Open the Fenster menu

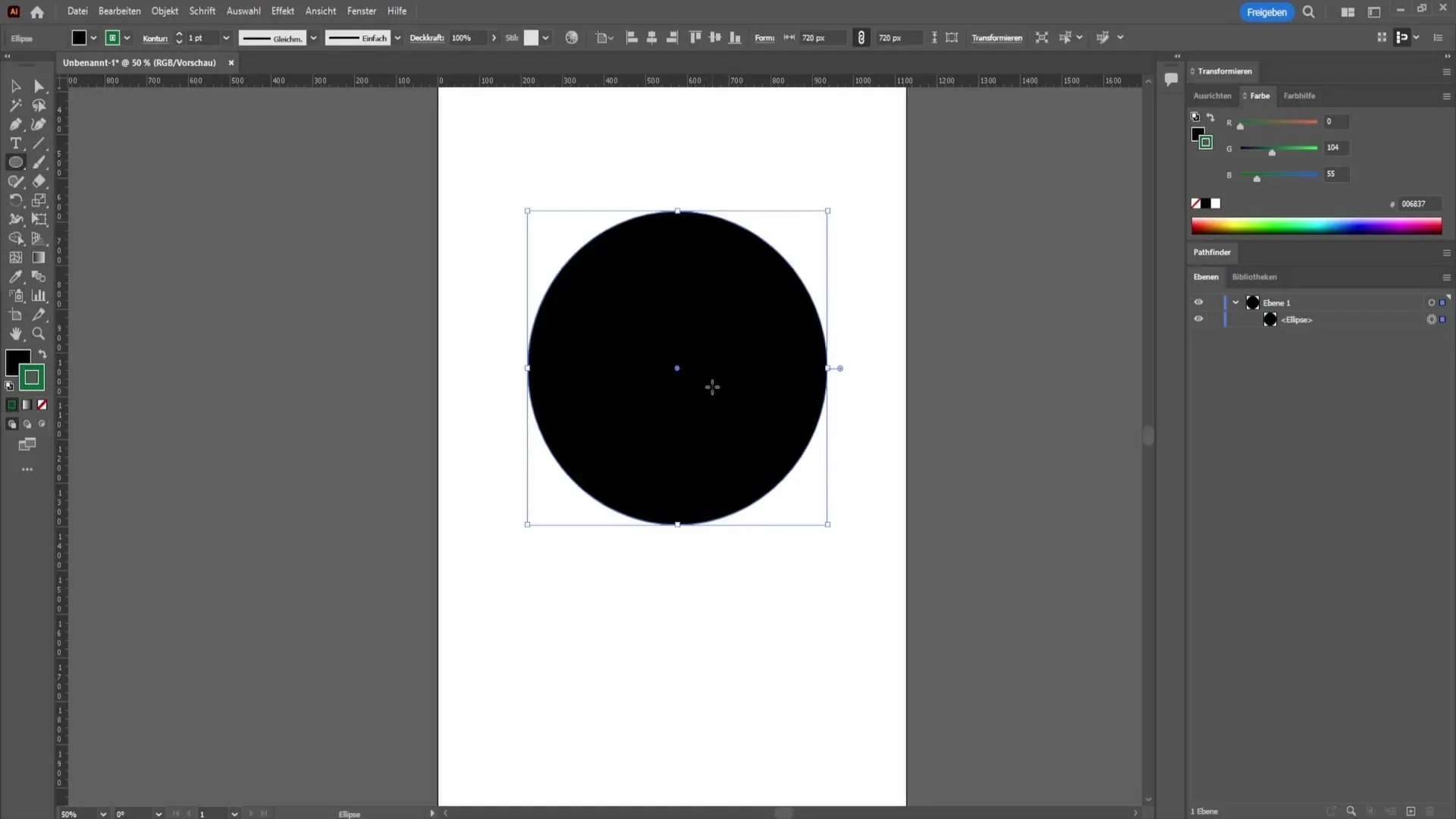click(360, 11)
